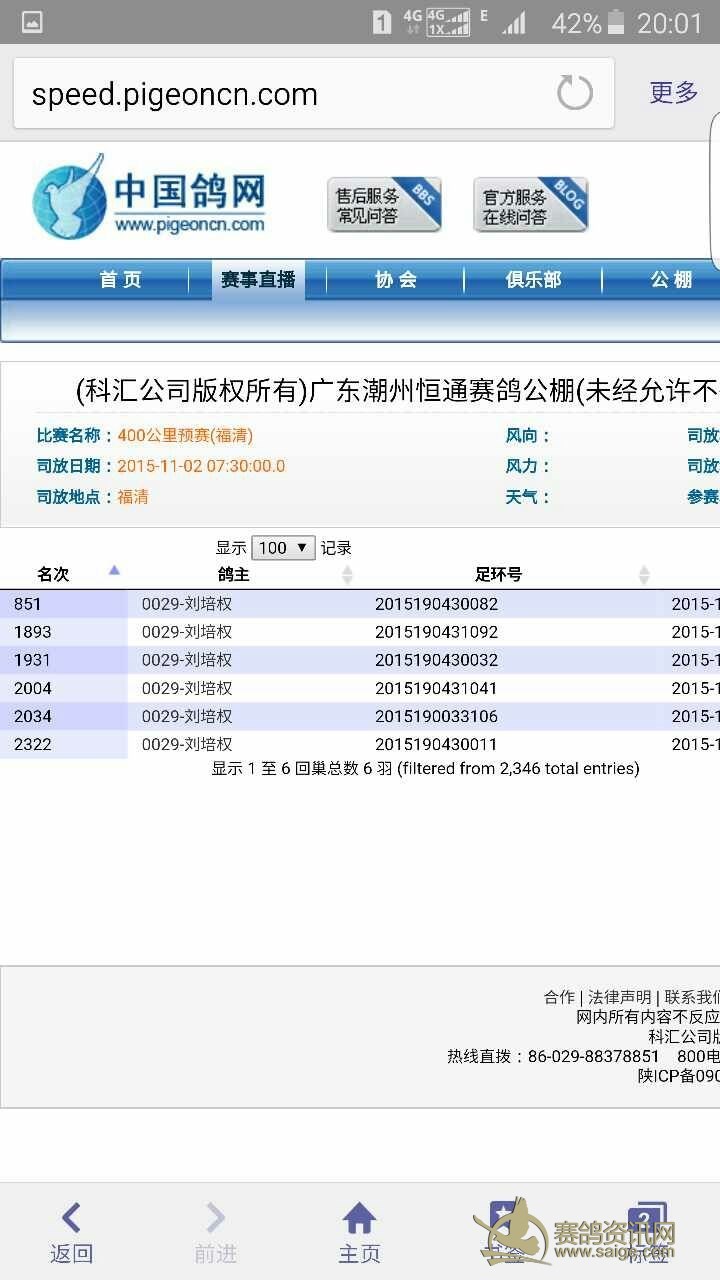Open 官方服务 在线问答 BLOG banner

[530, 205]
